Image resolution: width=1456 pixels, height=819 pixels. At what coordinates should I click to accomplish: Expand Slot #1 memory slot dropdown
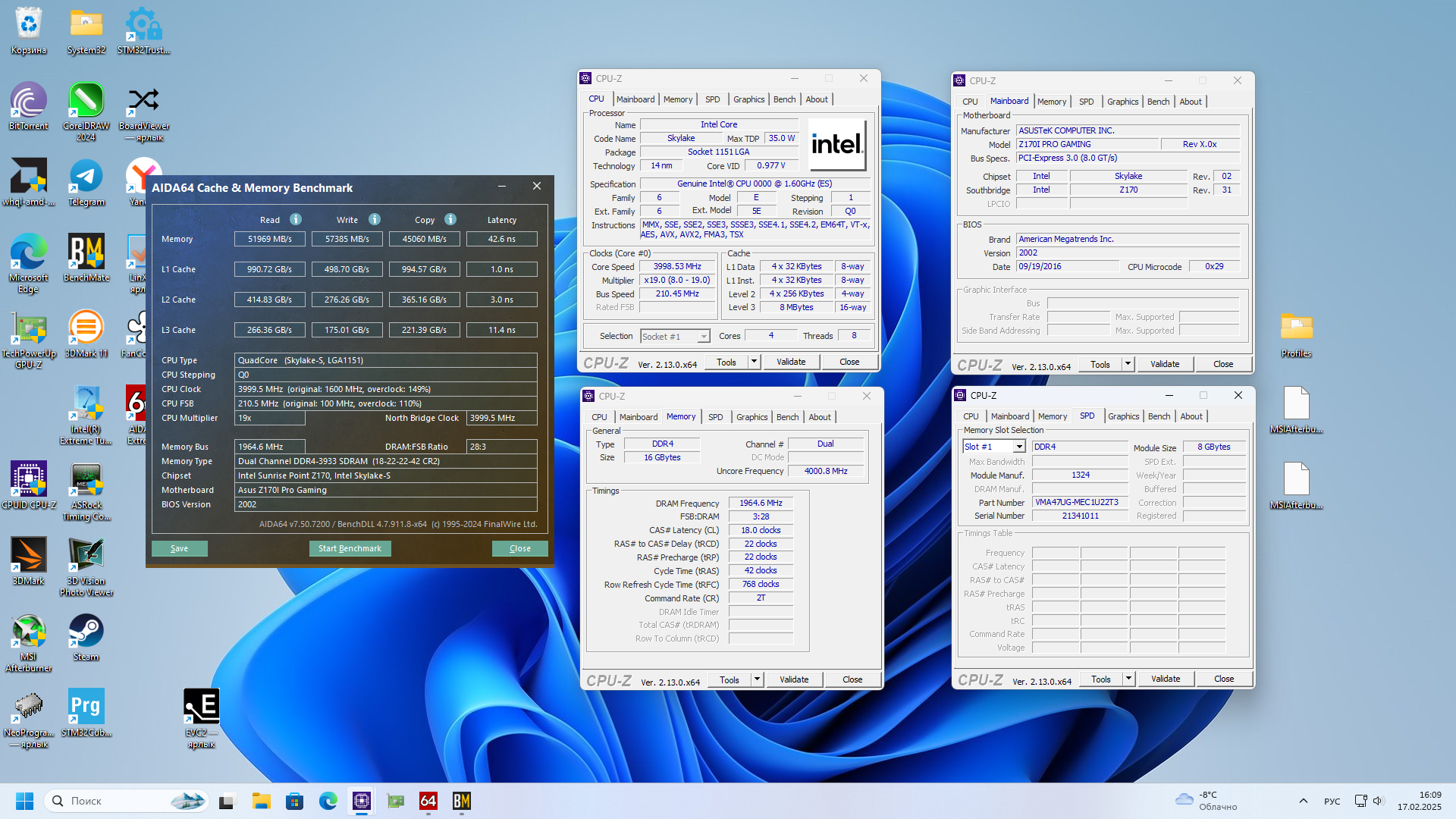(1019, 447)
